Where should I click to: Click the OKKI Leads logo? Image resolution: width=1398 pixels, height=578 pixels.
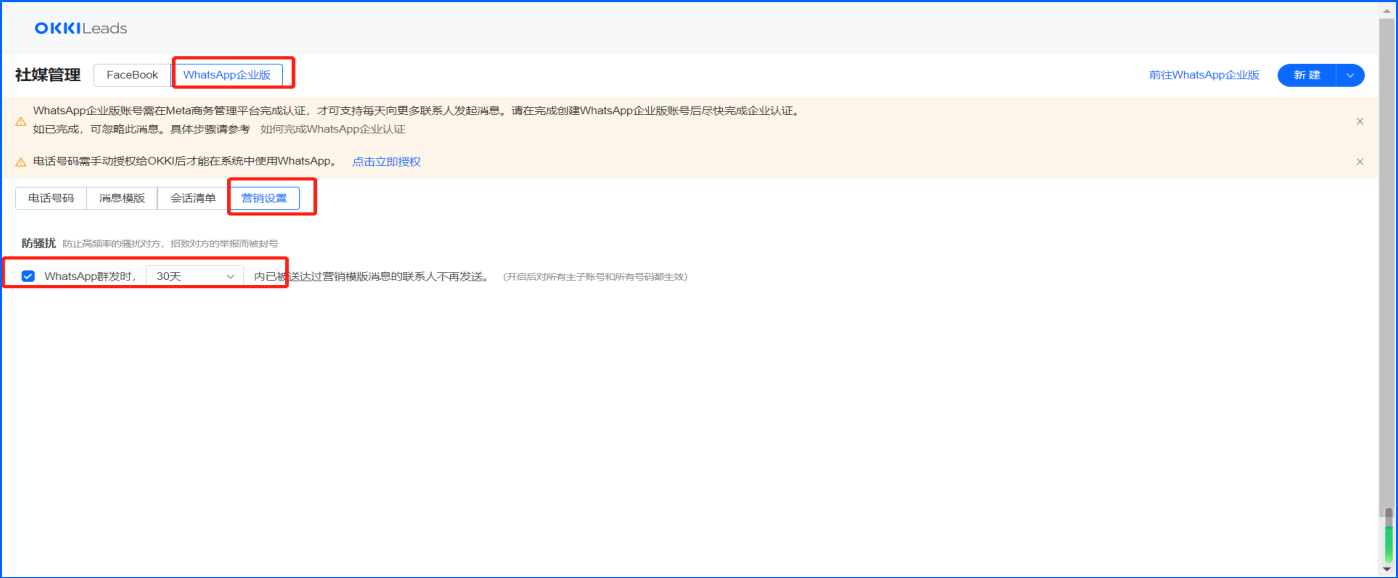[81, 28]
